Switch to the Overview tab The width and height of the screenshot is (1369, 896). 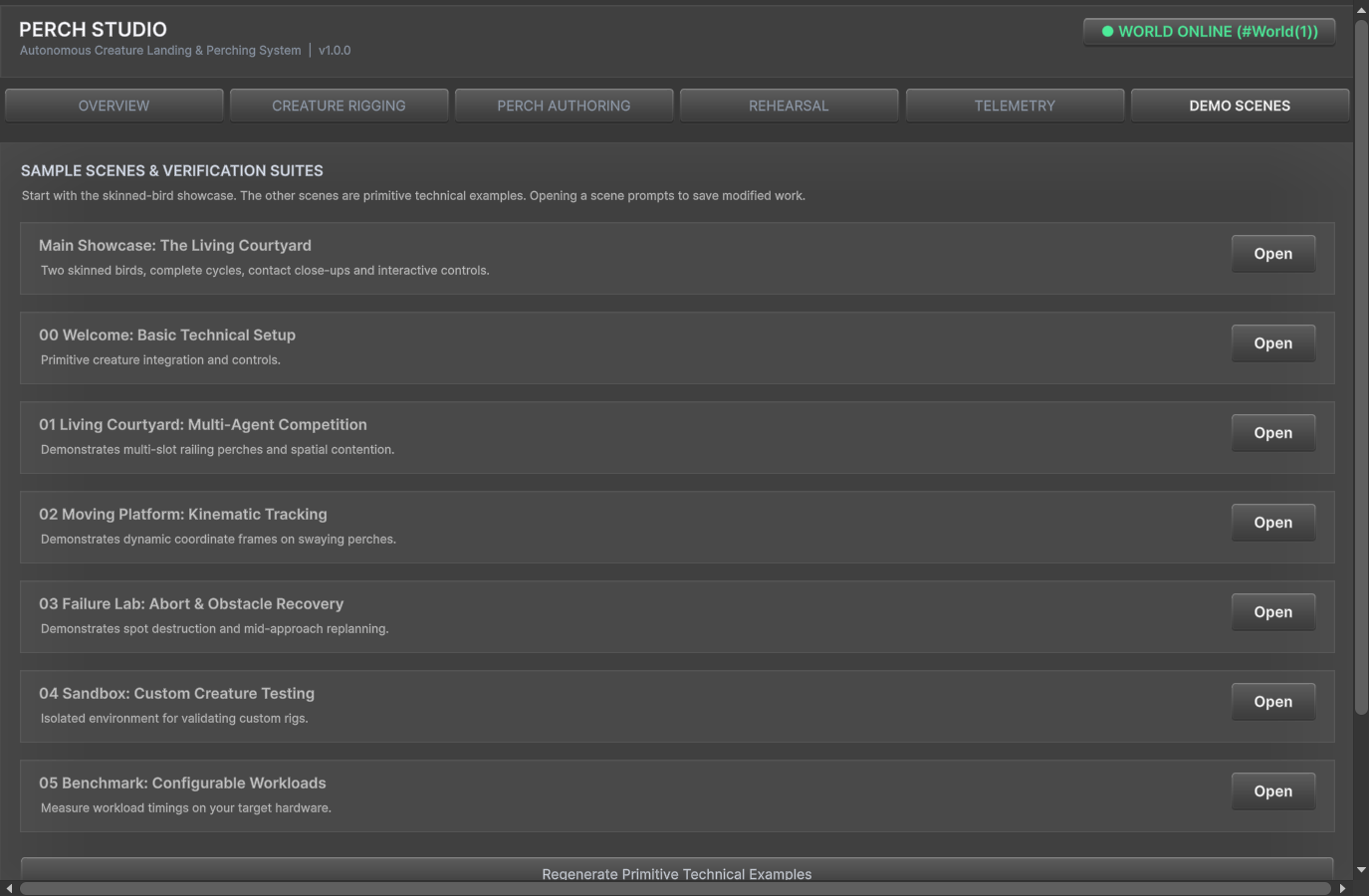pyautogui.click(x=114, y=106)
